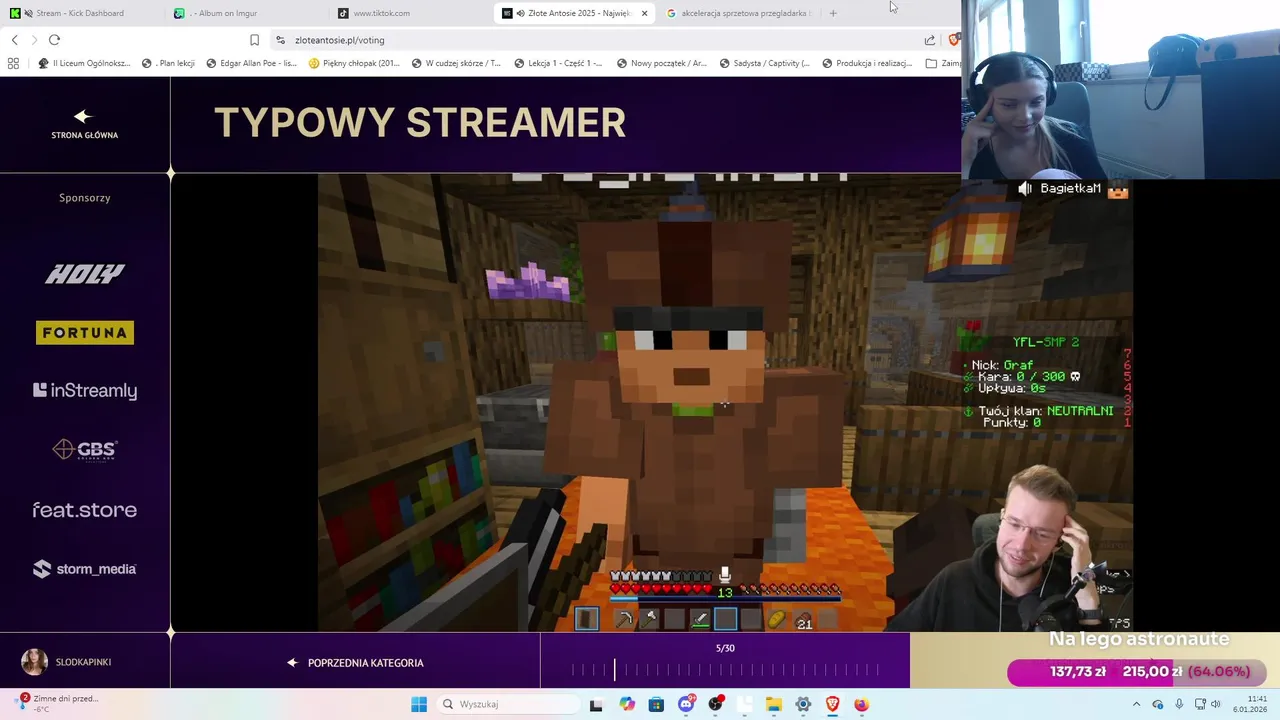Viewport: 1280px width, 720px height.
Task: Open Sadysta / Captivity bookmark
Action: [765, 63]
